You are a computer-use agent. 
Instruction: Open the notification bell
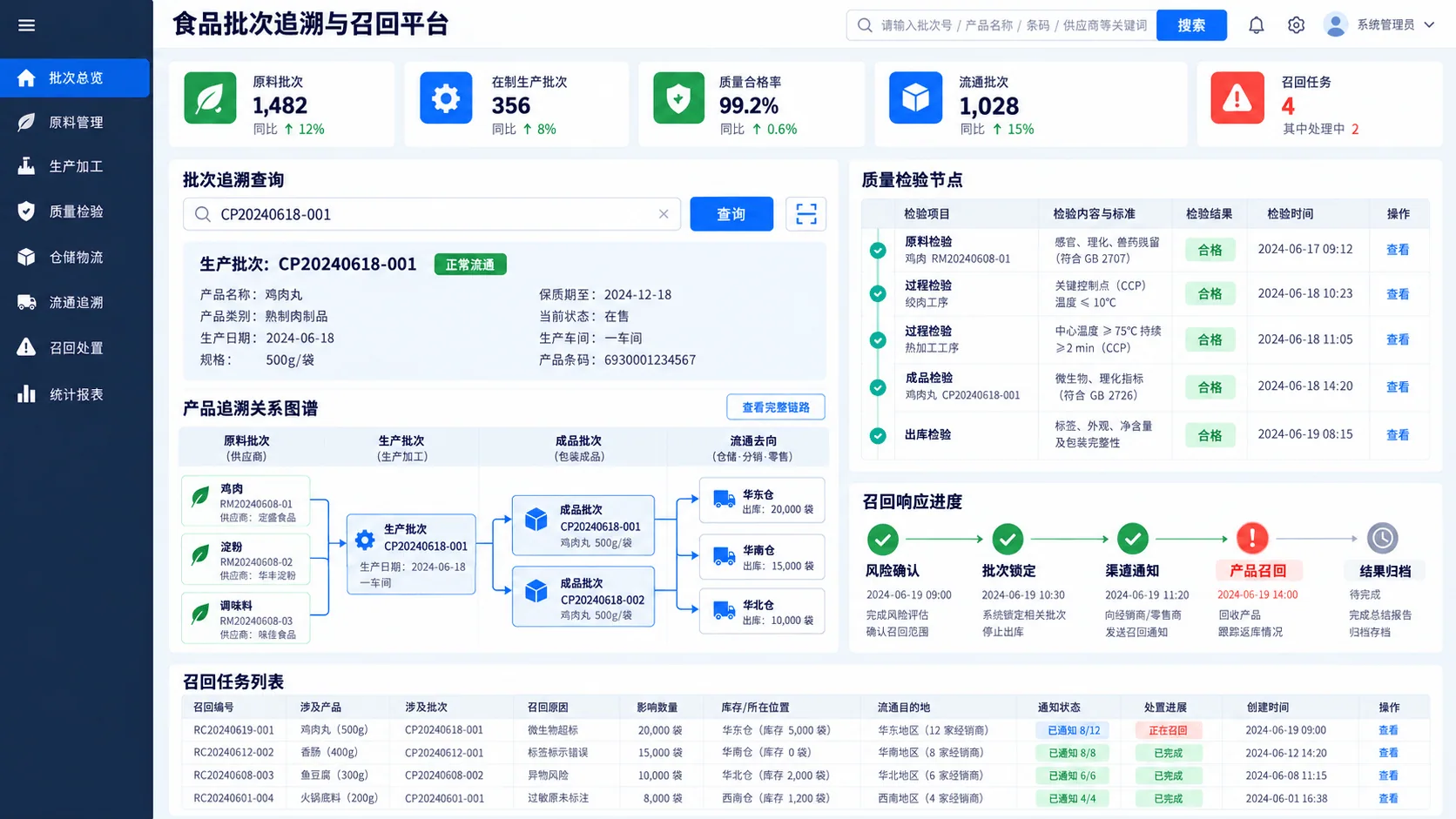(x=1256, y=25)
